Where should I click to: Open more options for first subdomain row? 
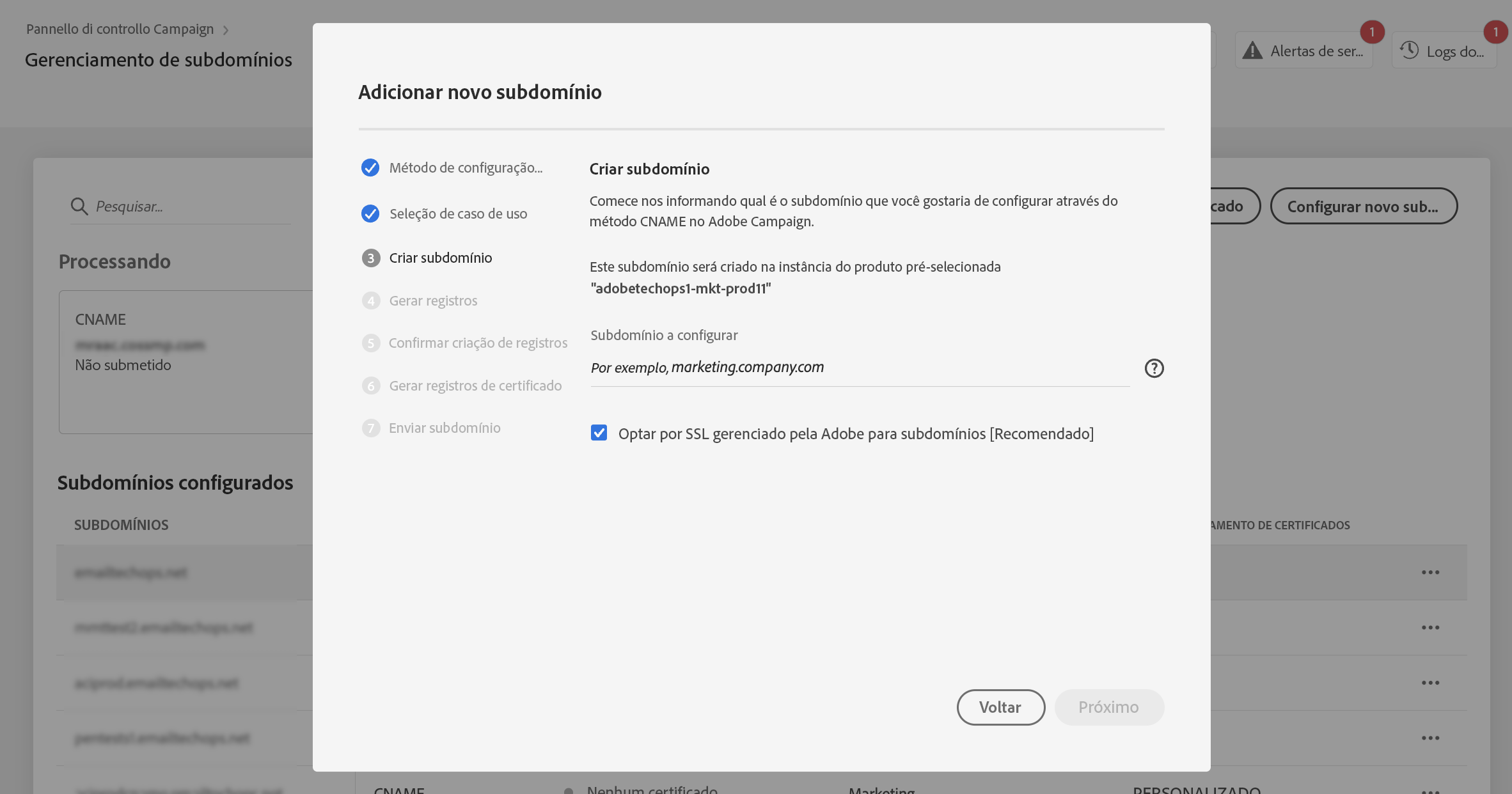click(x=1430, y=572)
